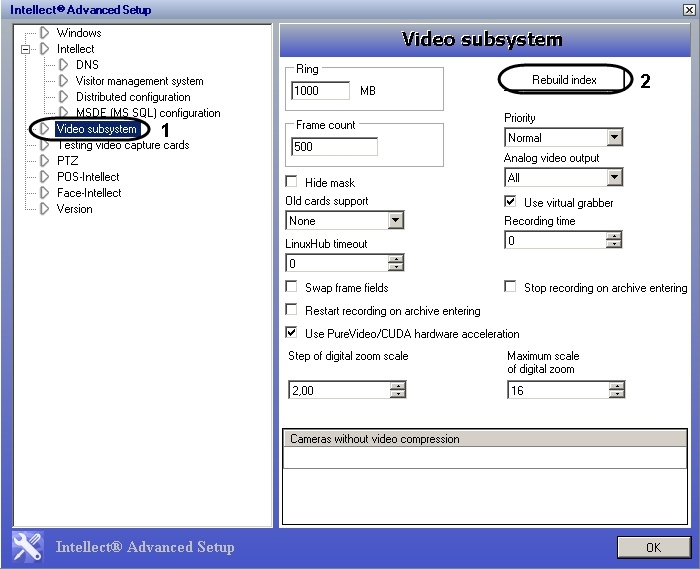Increase the Recording time value
Viewport: 700px width, 569px height.
[x=614, y=236]
